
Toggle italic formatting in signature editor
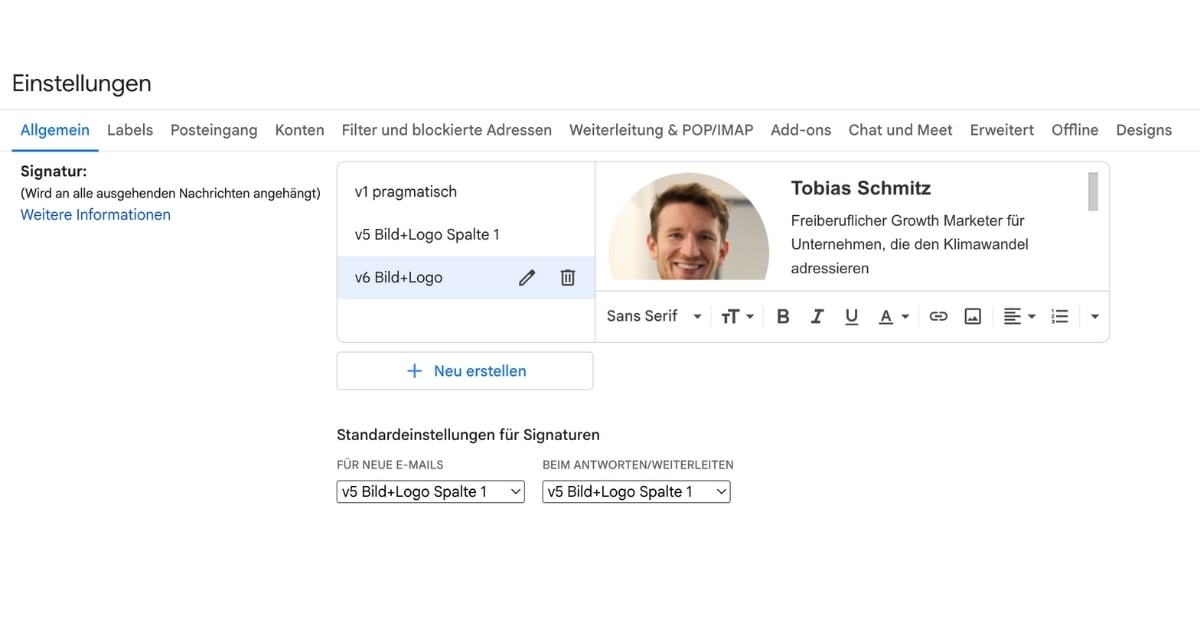817,316
